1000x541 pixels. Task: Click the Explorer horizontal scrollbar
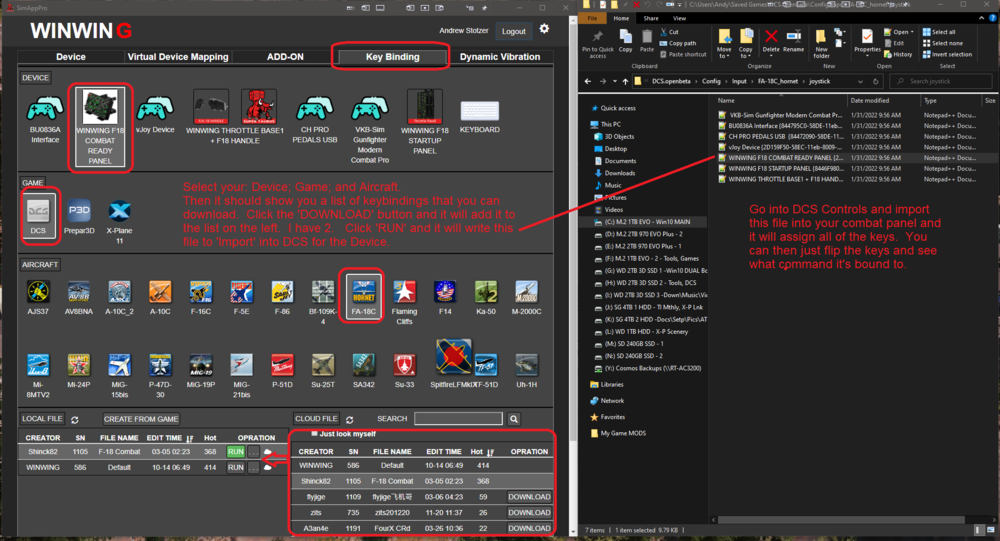point(841,520)
